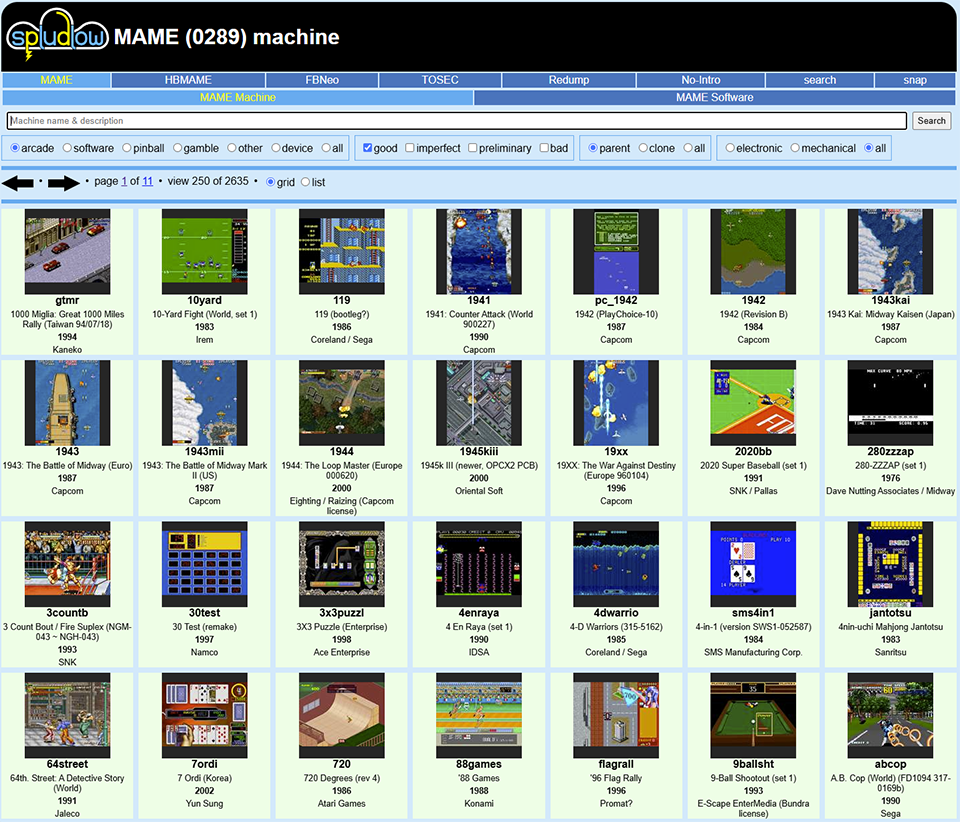Screen dimensions: 960x822
Task: Open the gtmr 1000 Miglia screenshot
Action: click(x=67, y=252)
